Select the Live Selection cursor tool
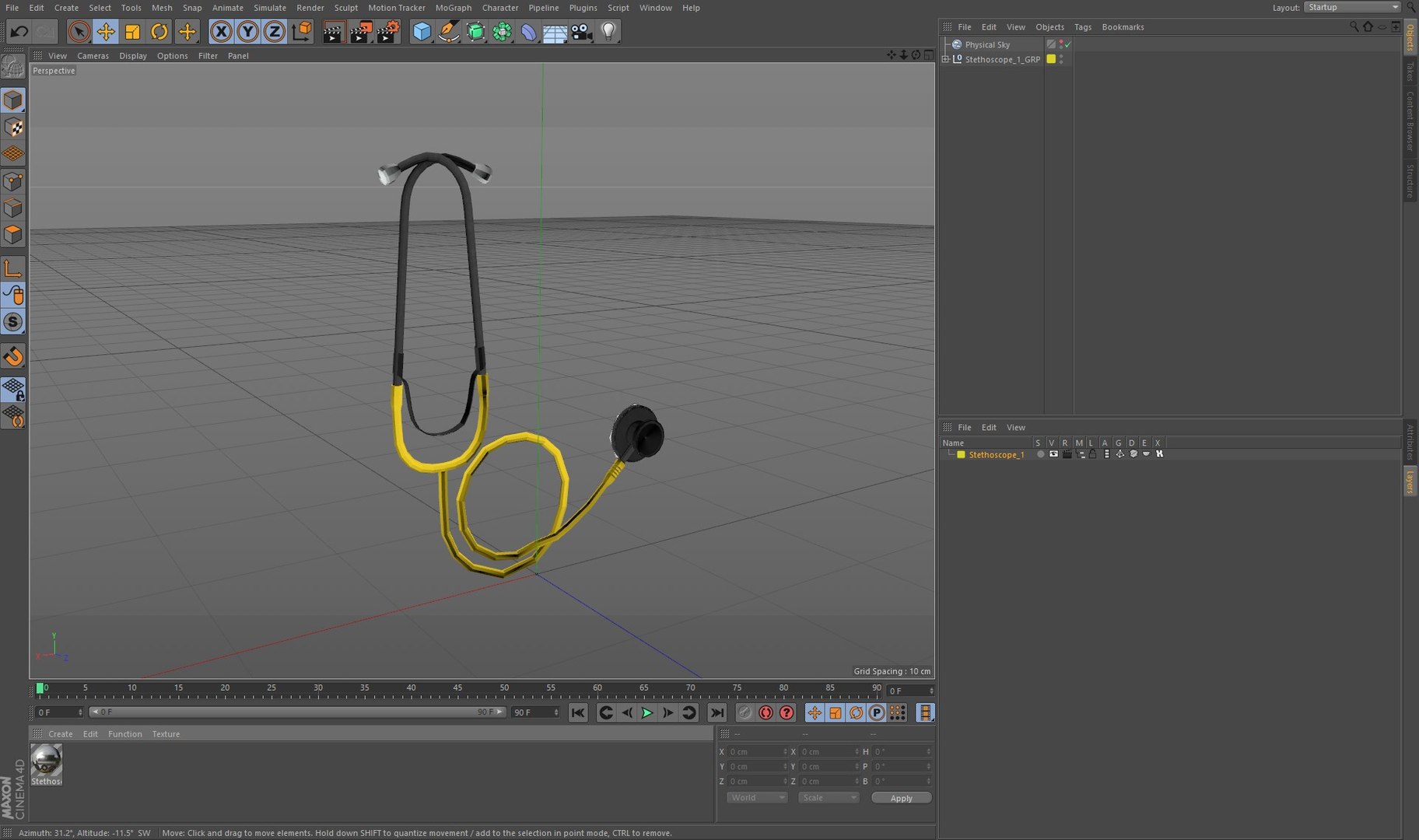1419x840 pixels. point(79,32)
